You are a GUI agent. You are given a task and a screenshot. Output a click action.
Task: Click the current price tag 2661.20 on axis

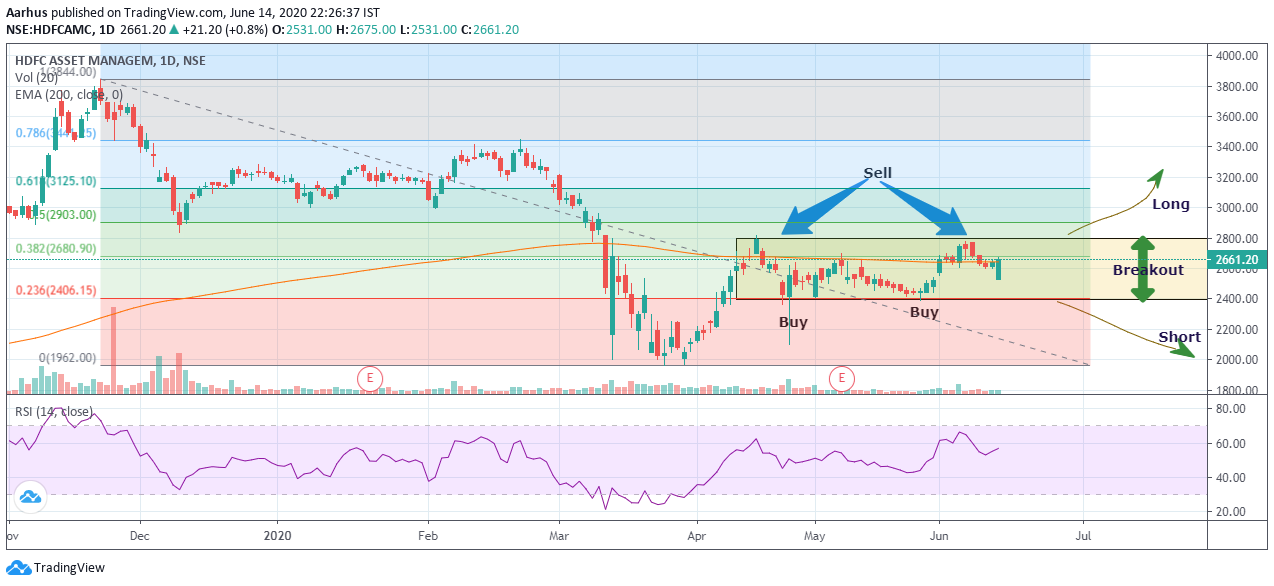pos(1240,260)
